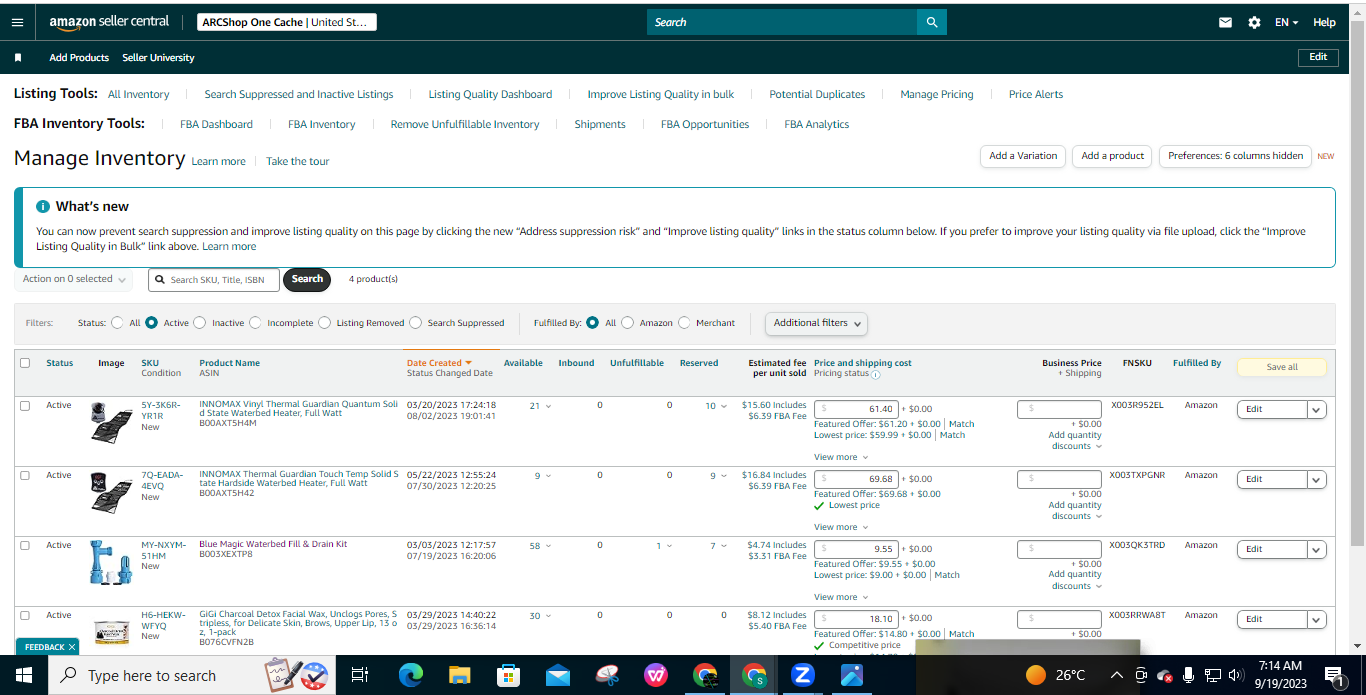Open Task View on the taskbar
This screenshot has height=695, width=1366.
point(360,676)
